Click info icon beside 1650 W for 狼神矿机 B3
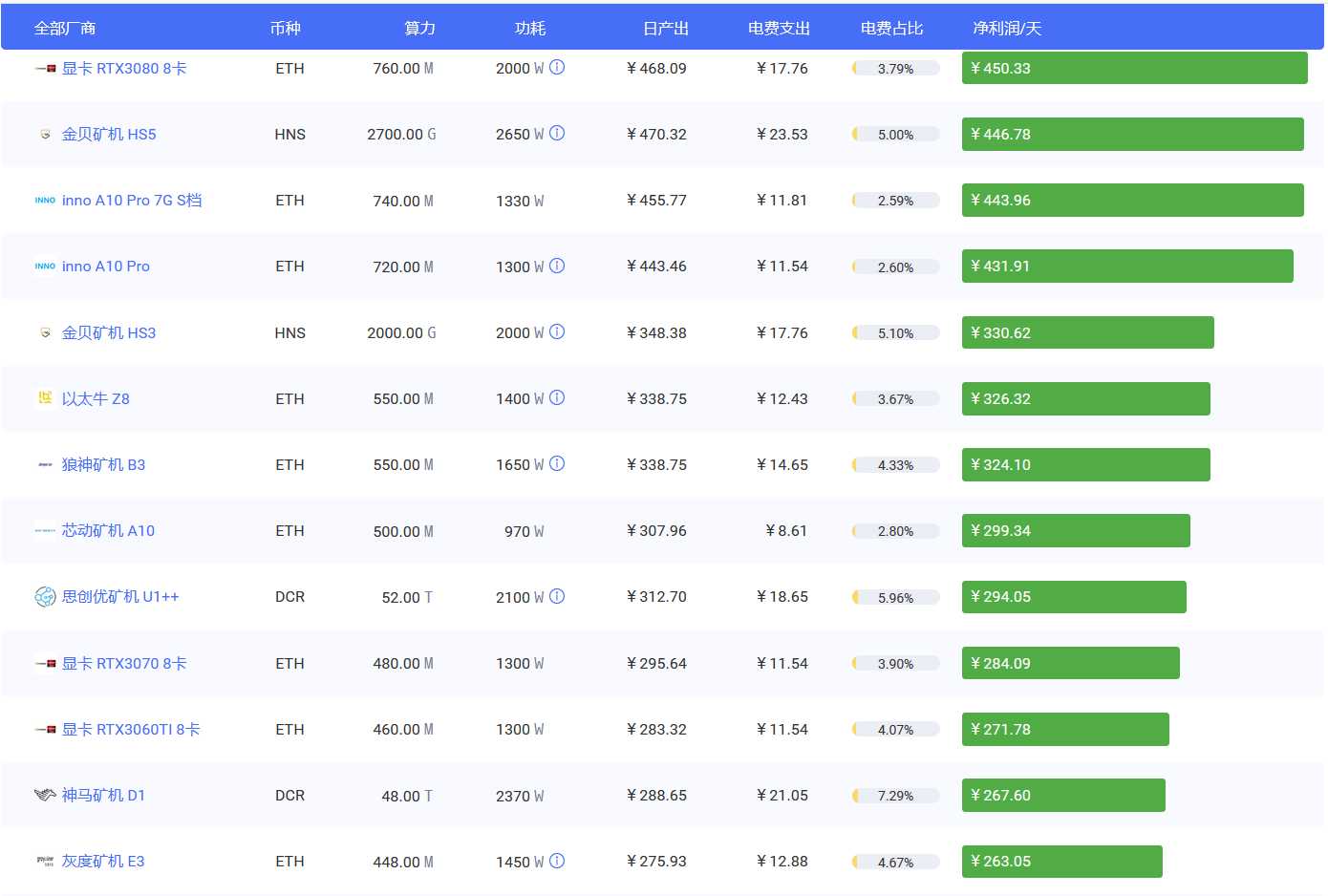1328x896 pixels. (557, 464)
